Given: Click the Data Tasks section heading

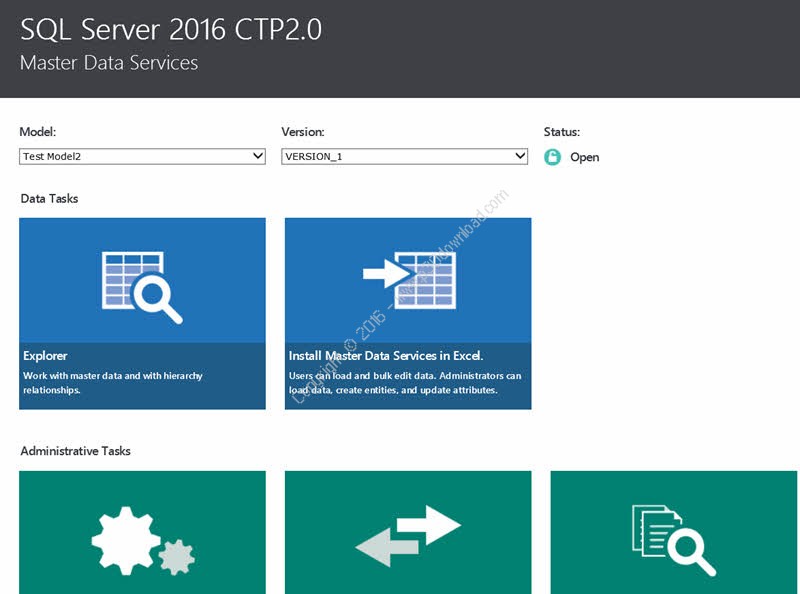Looking at the screenshot, I should [49, 198].
